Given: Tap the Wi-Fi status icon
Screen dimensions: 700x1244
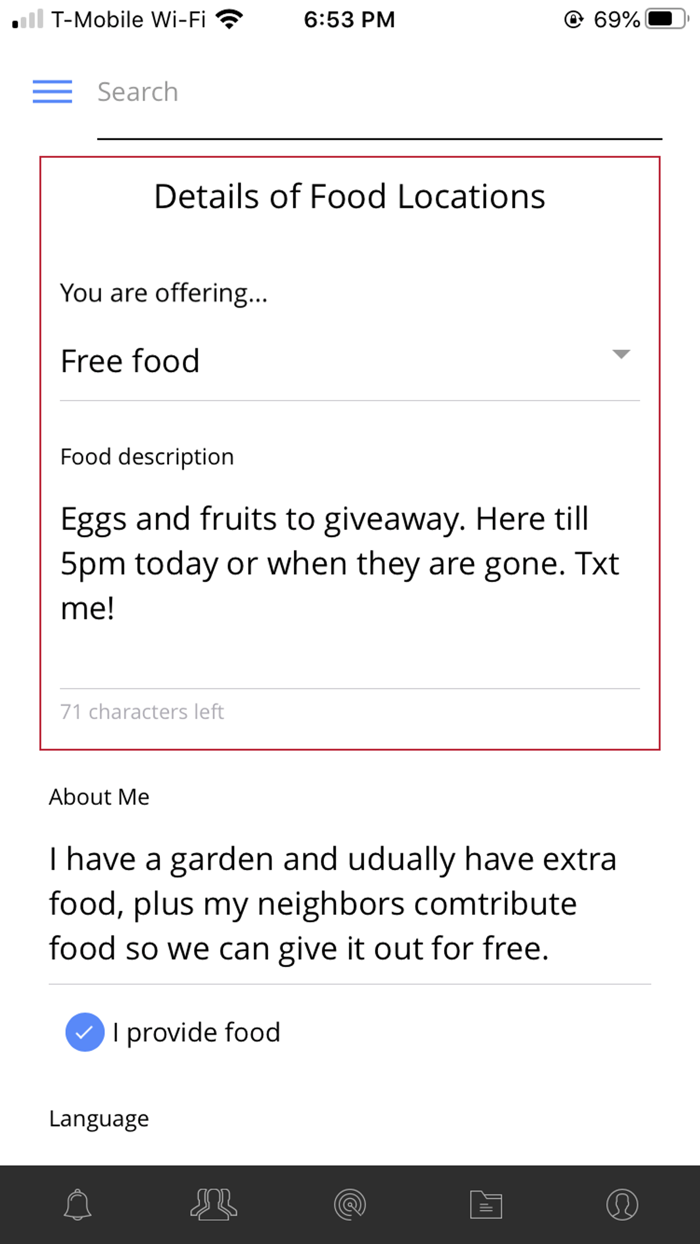Looking at the screenshot, I should (228, 17).
